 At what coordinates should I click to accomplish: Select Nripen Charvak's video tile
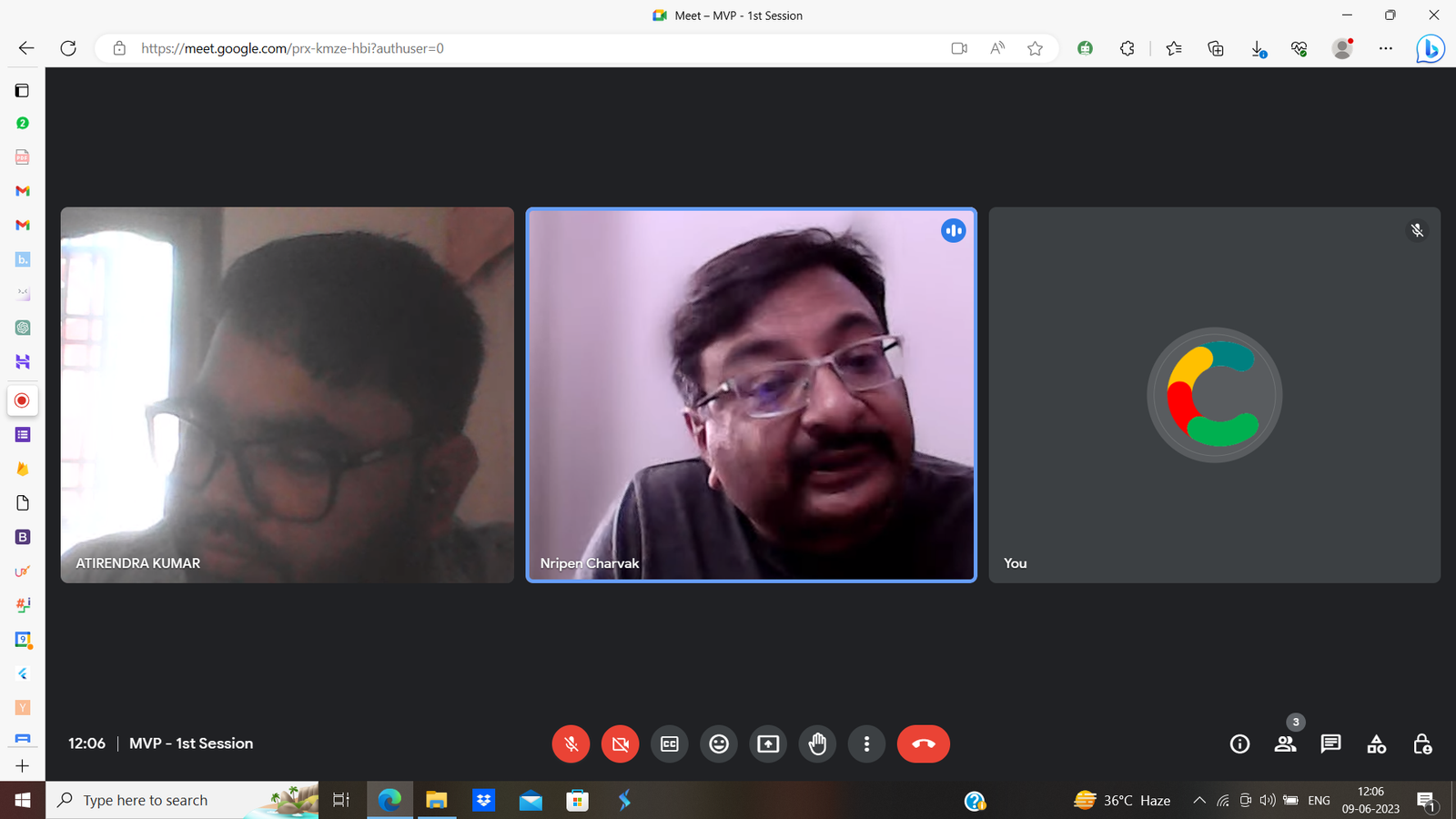pyautogui.click(x=751, y=395)
